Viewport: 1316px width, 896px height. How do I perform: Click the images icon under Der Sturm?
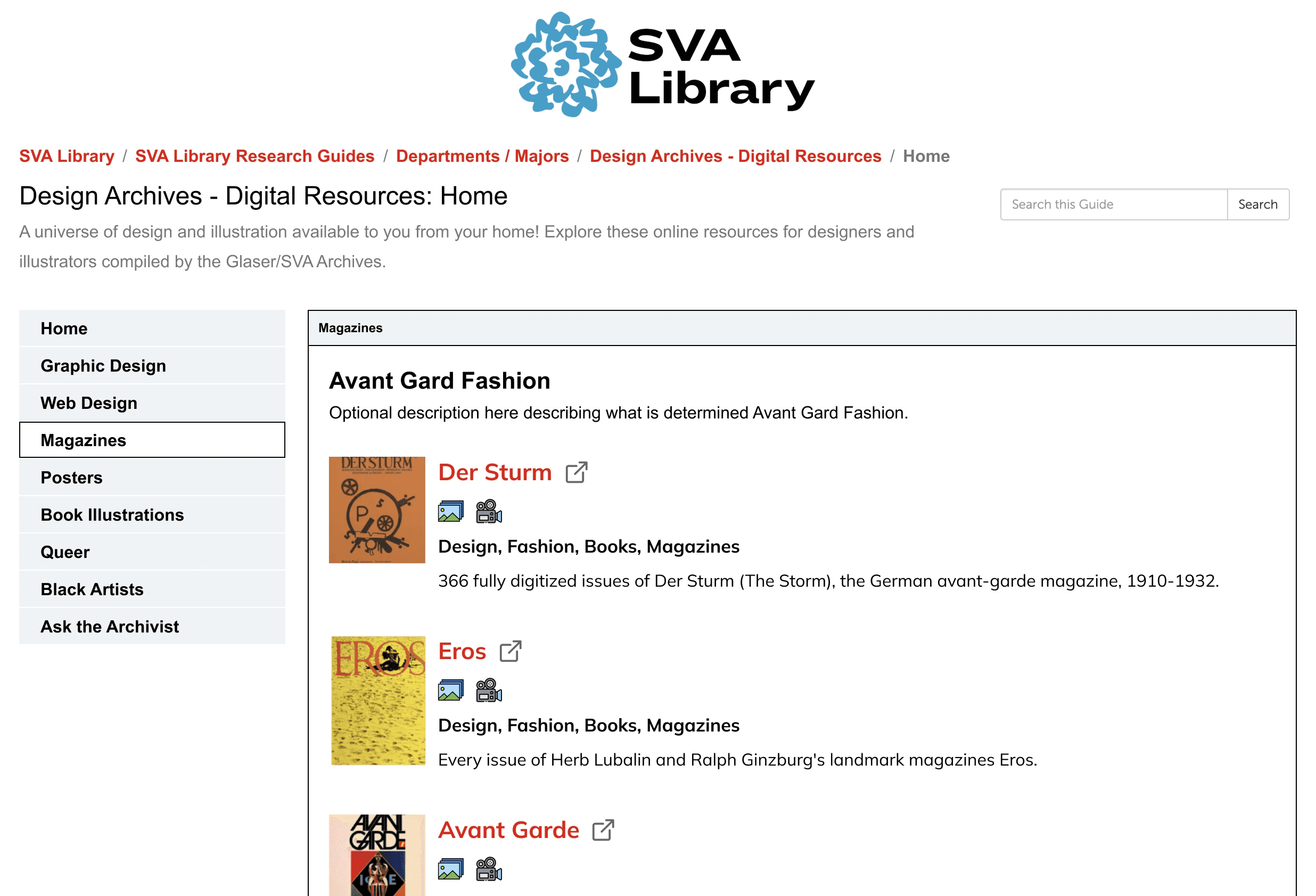click(x=451, y=512)
